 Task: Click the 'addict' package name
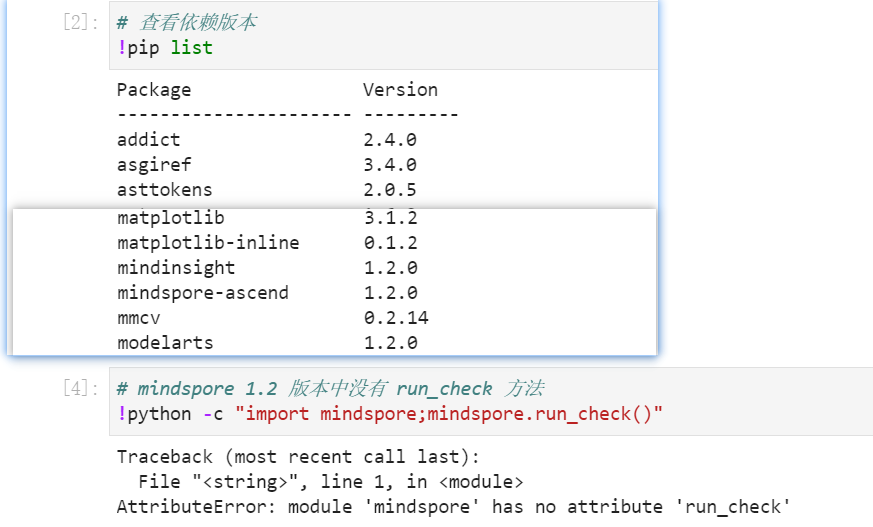148,140
